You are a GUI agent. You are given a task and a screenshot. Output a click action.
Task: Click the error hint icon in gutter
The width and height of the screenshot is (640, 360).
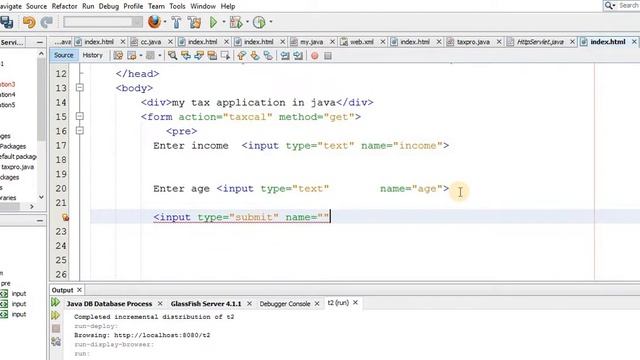click(x=65, y=217)
